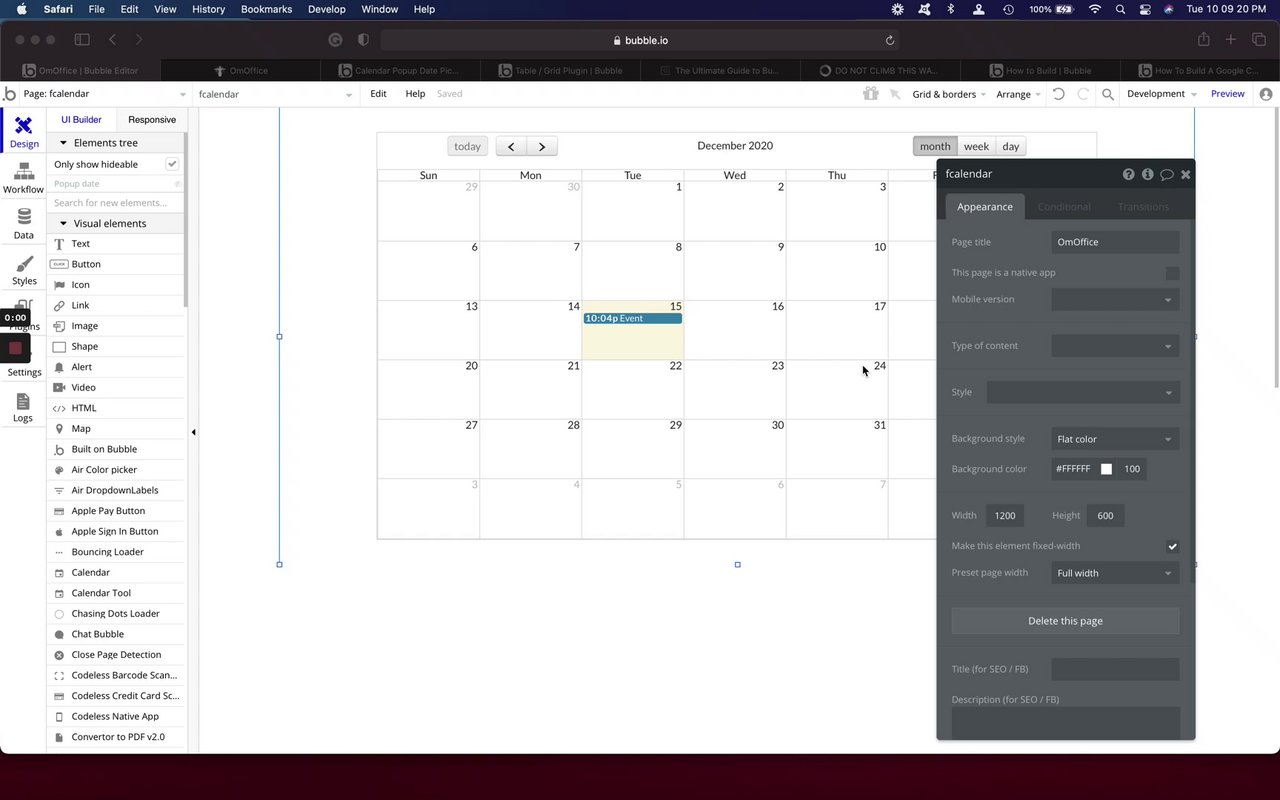Click the white background color swatch
Viewport: 1280px width, 800px height.
click(1106, 469)
